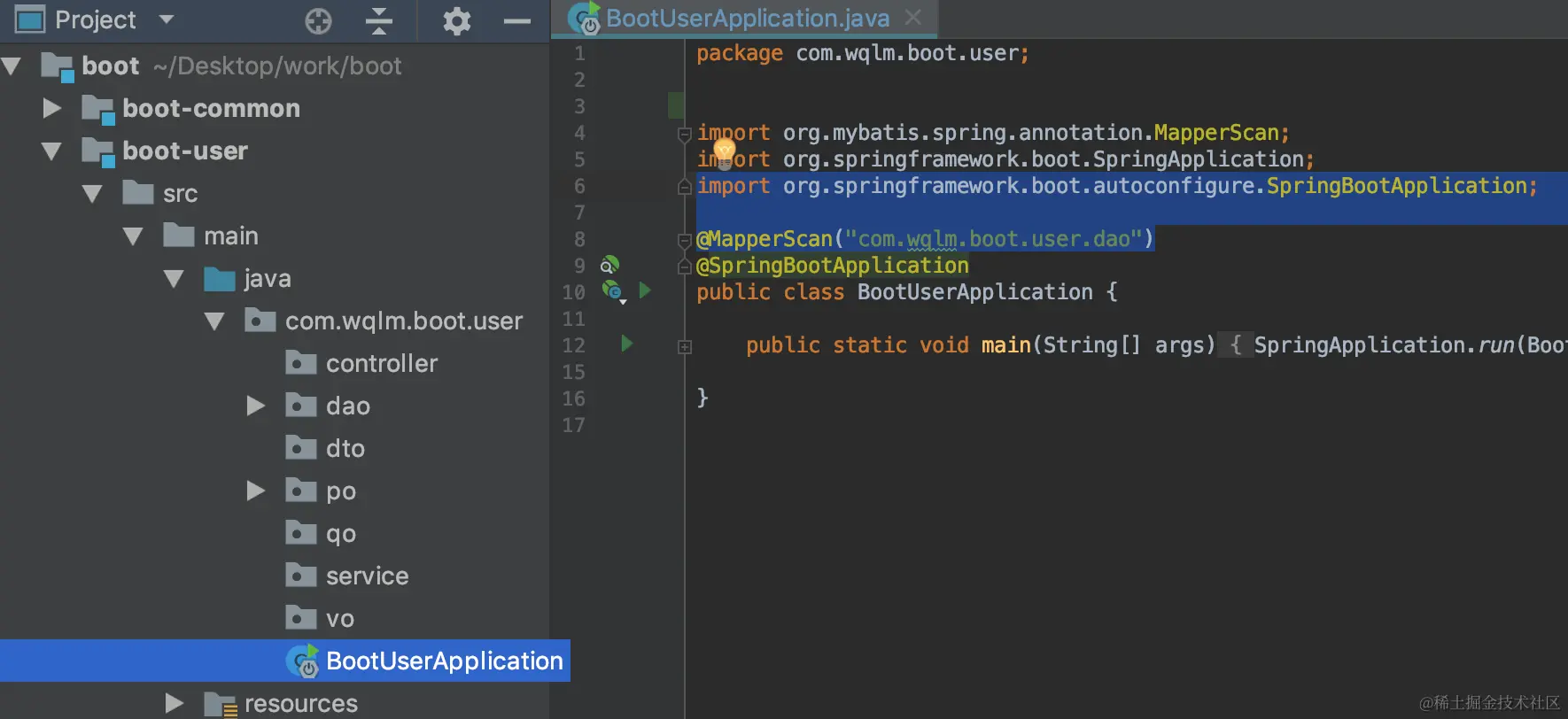
Task: Click the locate/select opened file target icon
Action: click(x=318, y=20)
